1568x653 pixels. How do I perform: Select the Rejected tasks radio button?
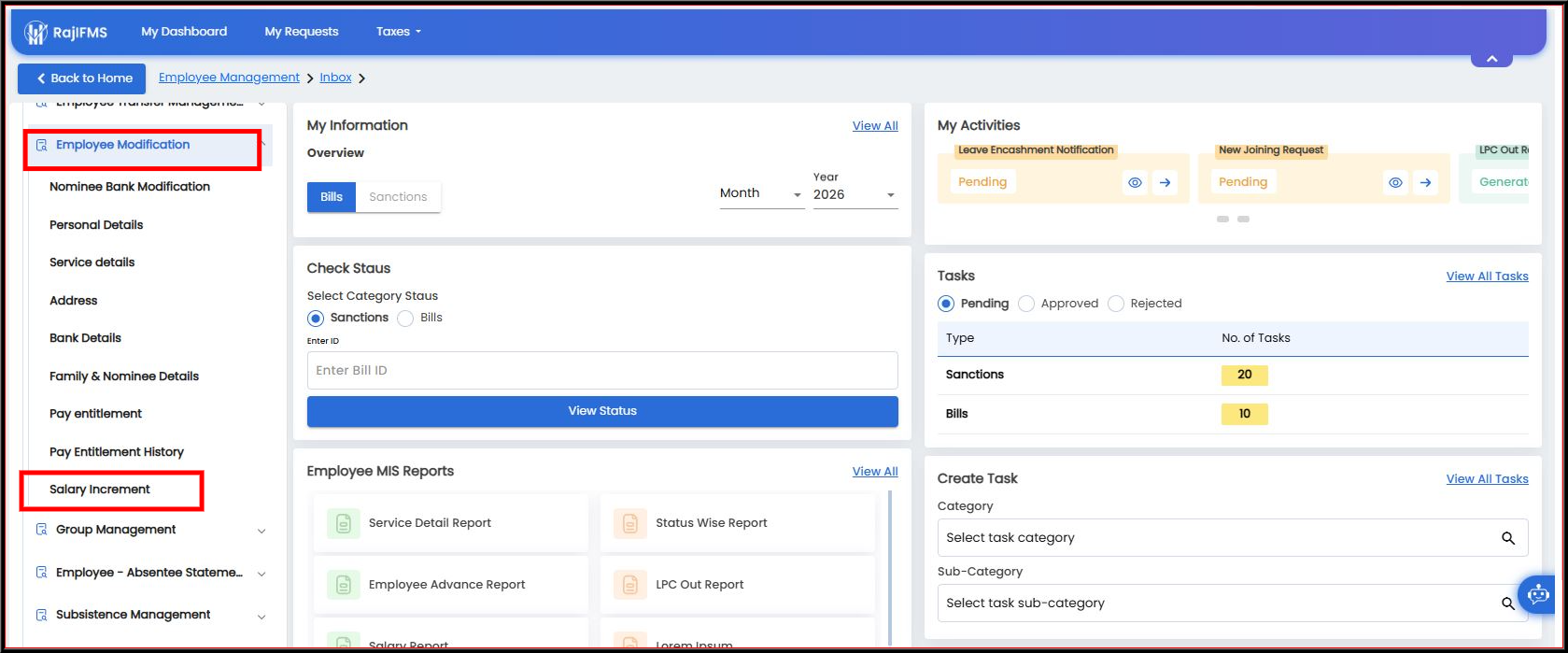point(1116,304)
